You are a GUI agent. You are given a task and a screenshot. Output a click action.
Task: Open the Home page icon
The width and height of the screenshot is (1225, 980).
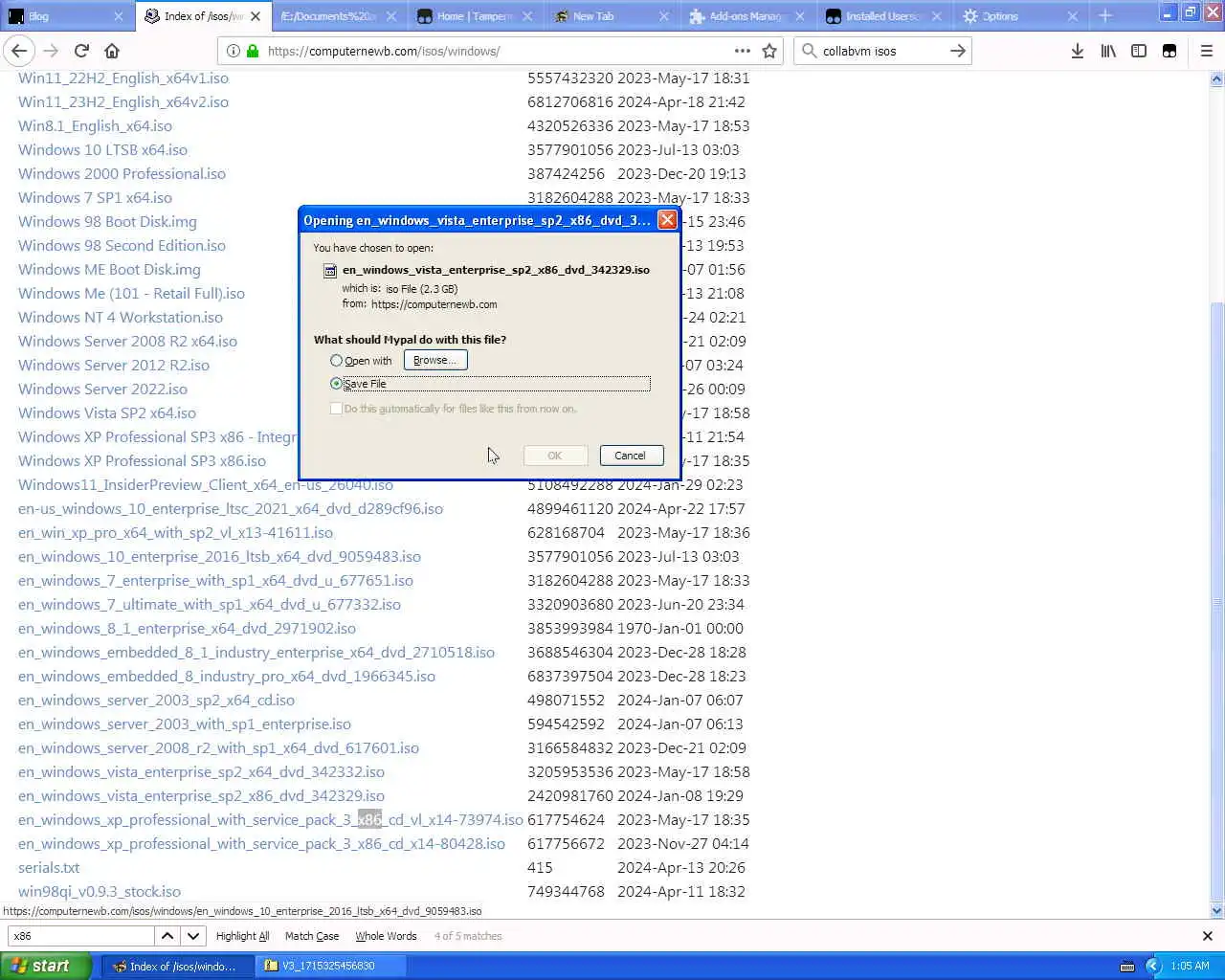(x=112, y=51)
